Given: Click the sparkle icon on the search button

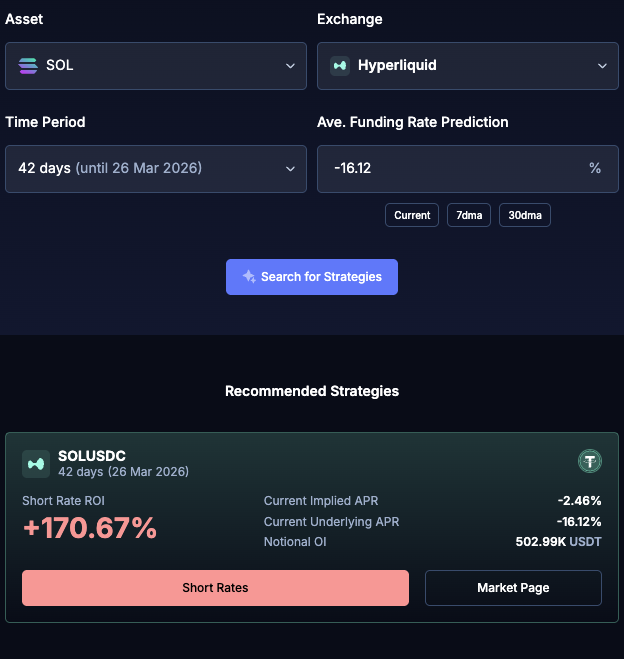Looking at the screenshot, I should (x=249, y=277).
